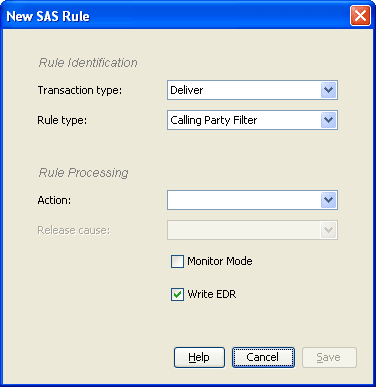376x387 pixels.
Task: Click the empty Action combo box field
Action: [x=252, y=200]
